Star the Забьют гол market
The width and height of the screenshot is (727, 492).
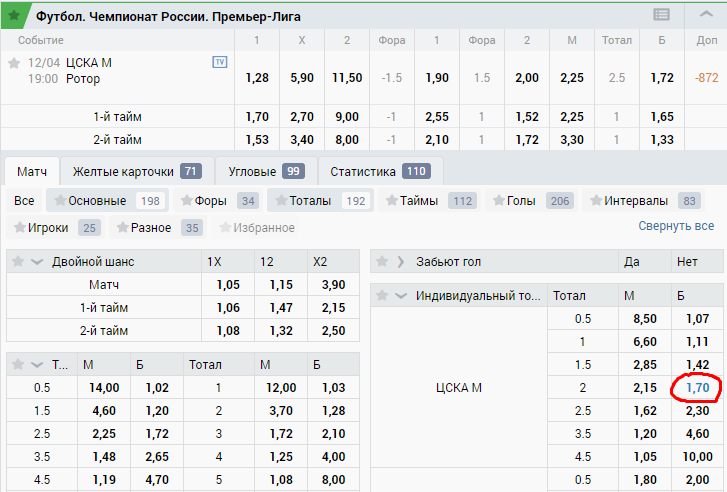click(382, 262)
